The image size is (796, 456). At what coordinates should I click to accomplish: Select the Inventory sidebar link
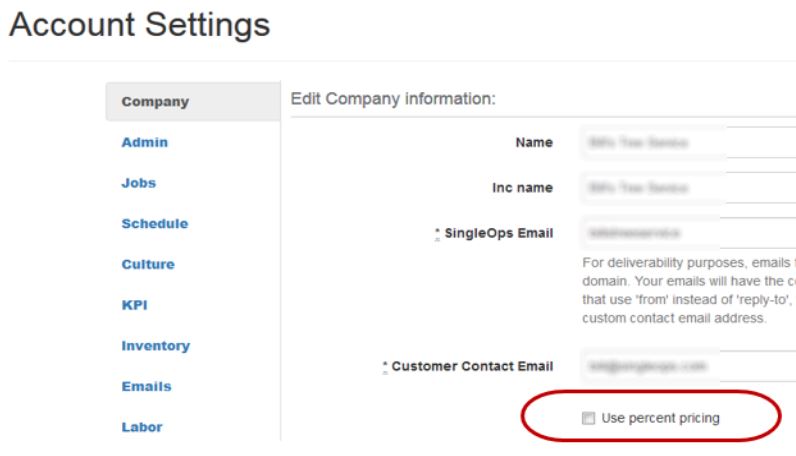point(155,345)
